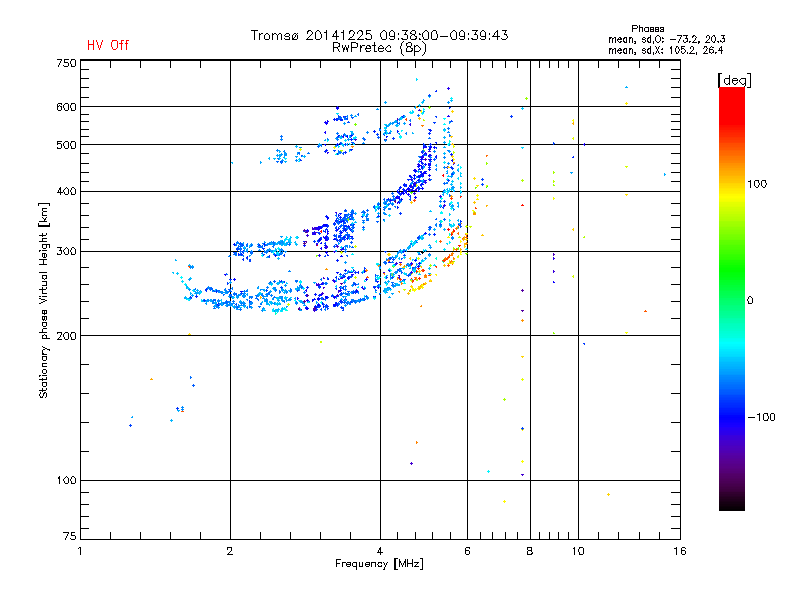800x600 pixels.
Task: Click the title 'Tromsø 20141225 09:38:00-09:39:43'
Action: pos(380,35)
